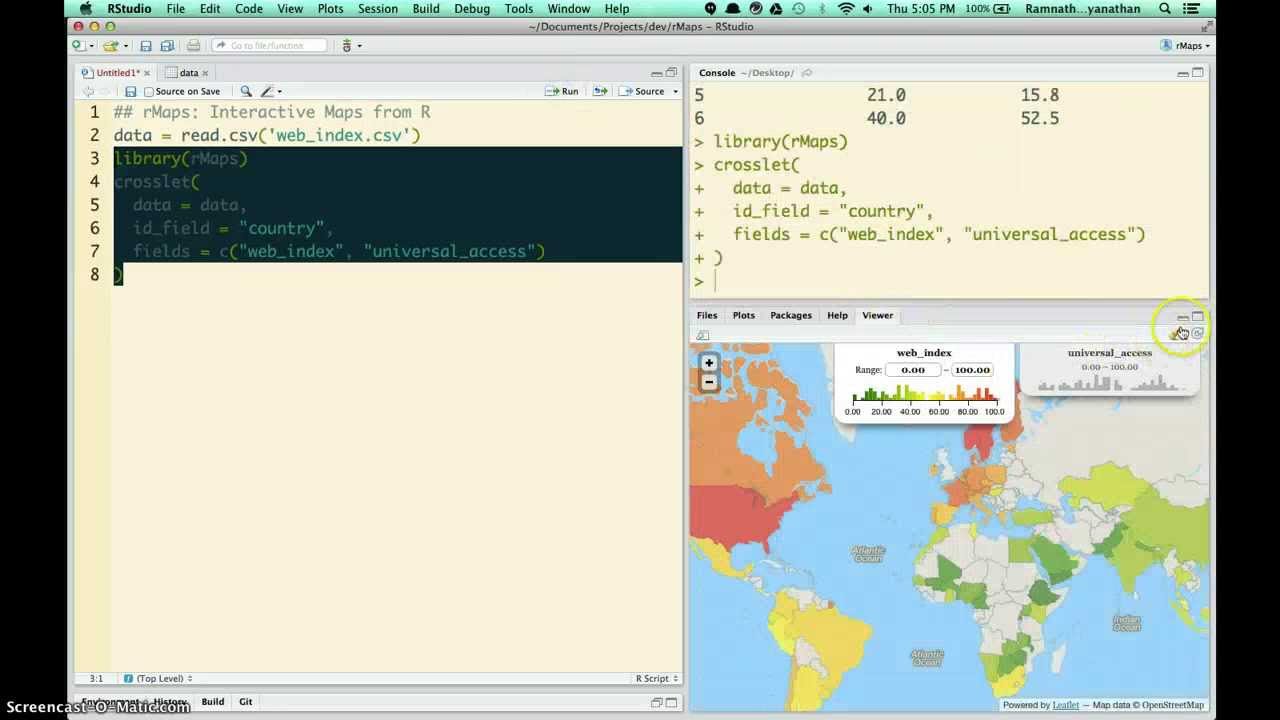Maximize the source editor pane
Screen dimensions: 1280x720
(x=671, y=73)
